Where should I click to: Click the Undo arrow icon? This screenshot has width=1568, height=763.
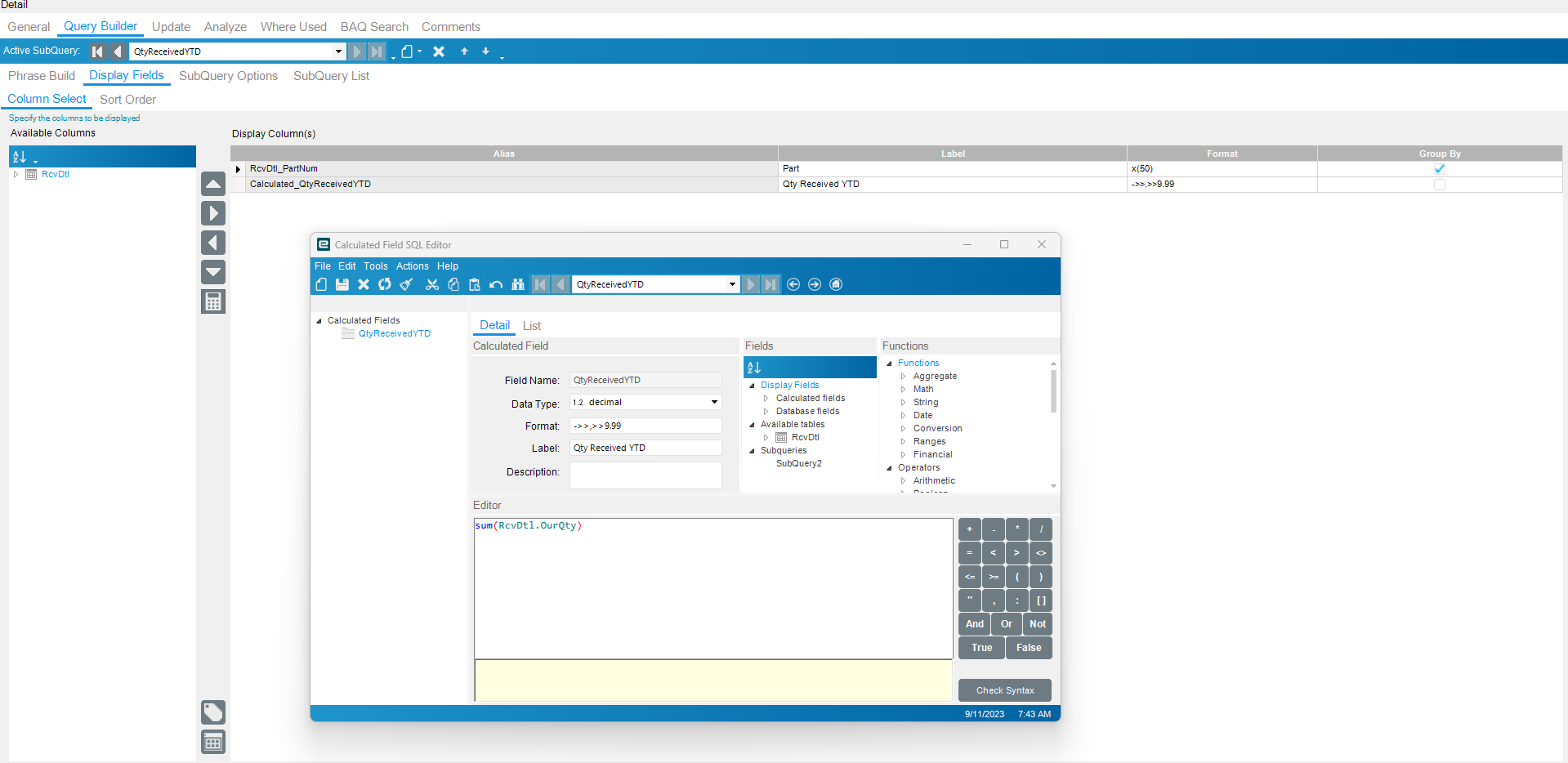(x=496, y=284)
